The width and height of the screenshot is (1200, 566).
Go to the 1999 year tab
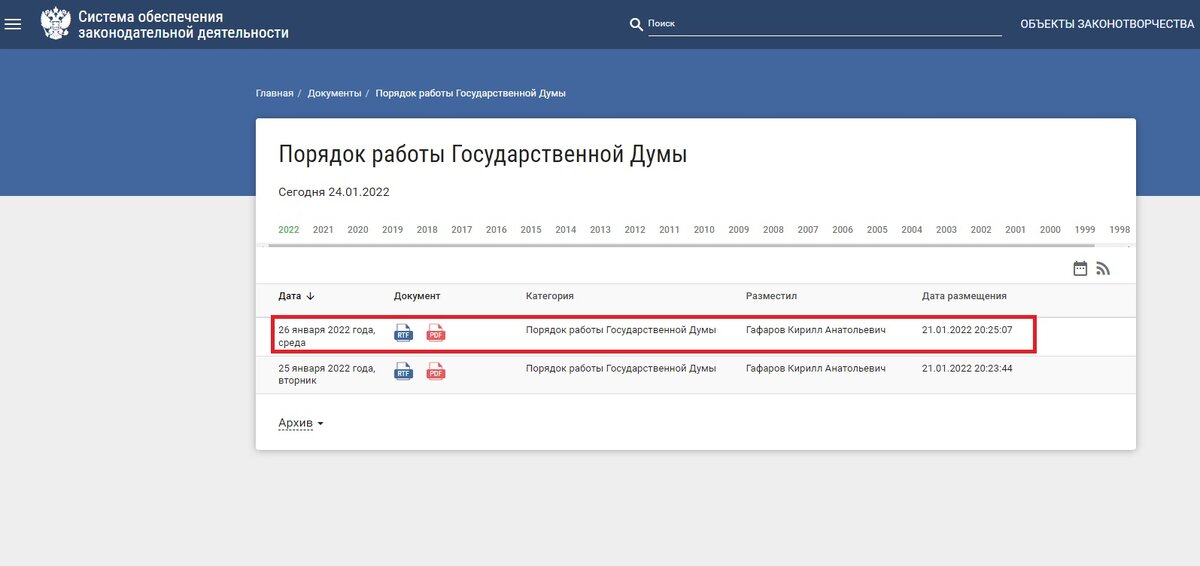(x=1085, y=229)
